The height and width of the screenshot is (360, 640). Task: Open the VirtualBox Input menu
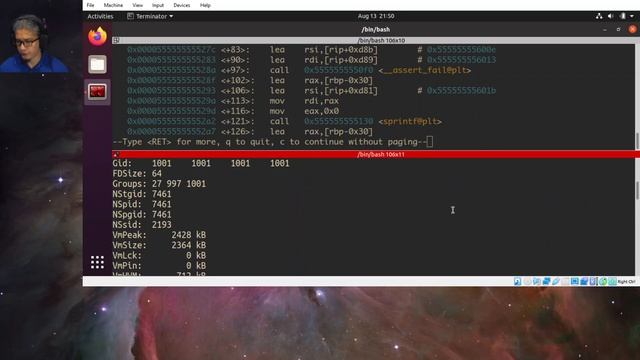coord(158,5)
